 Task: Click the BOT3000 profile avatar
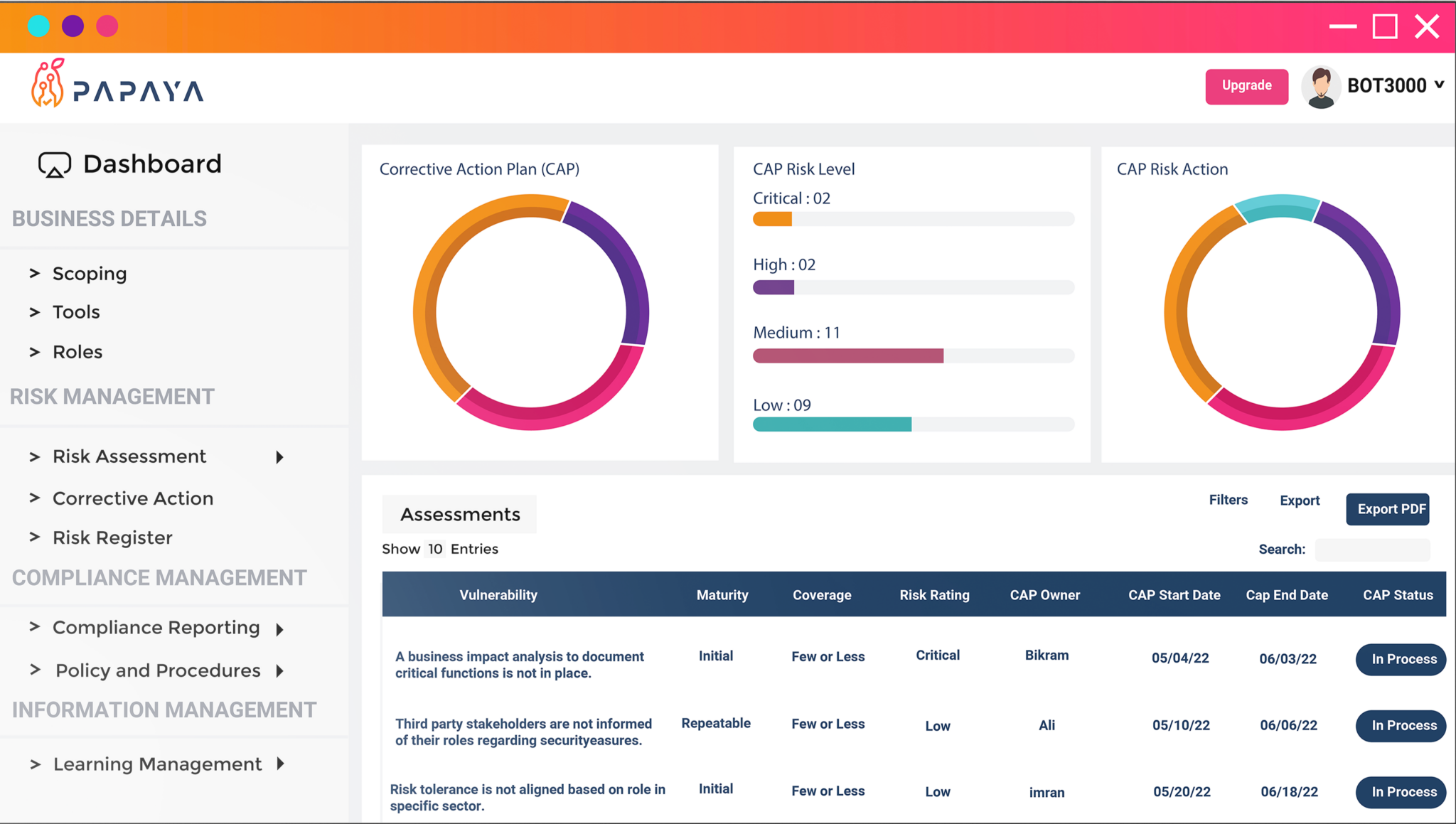(x=1321, y=86)
